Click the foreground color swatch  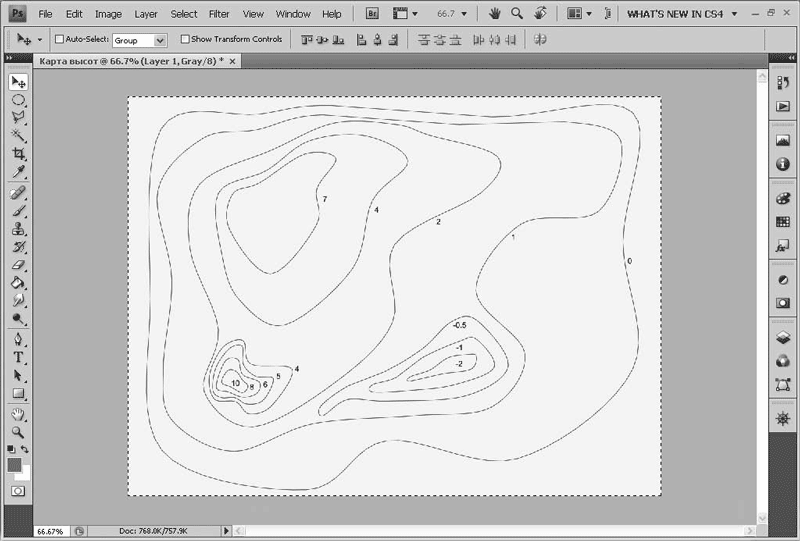pos(14,465)
